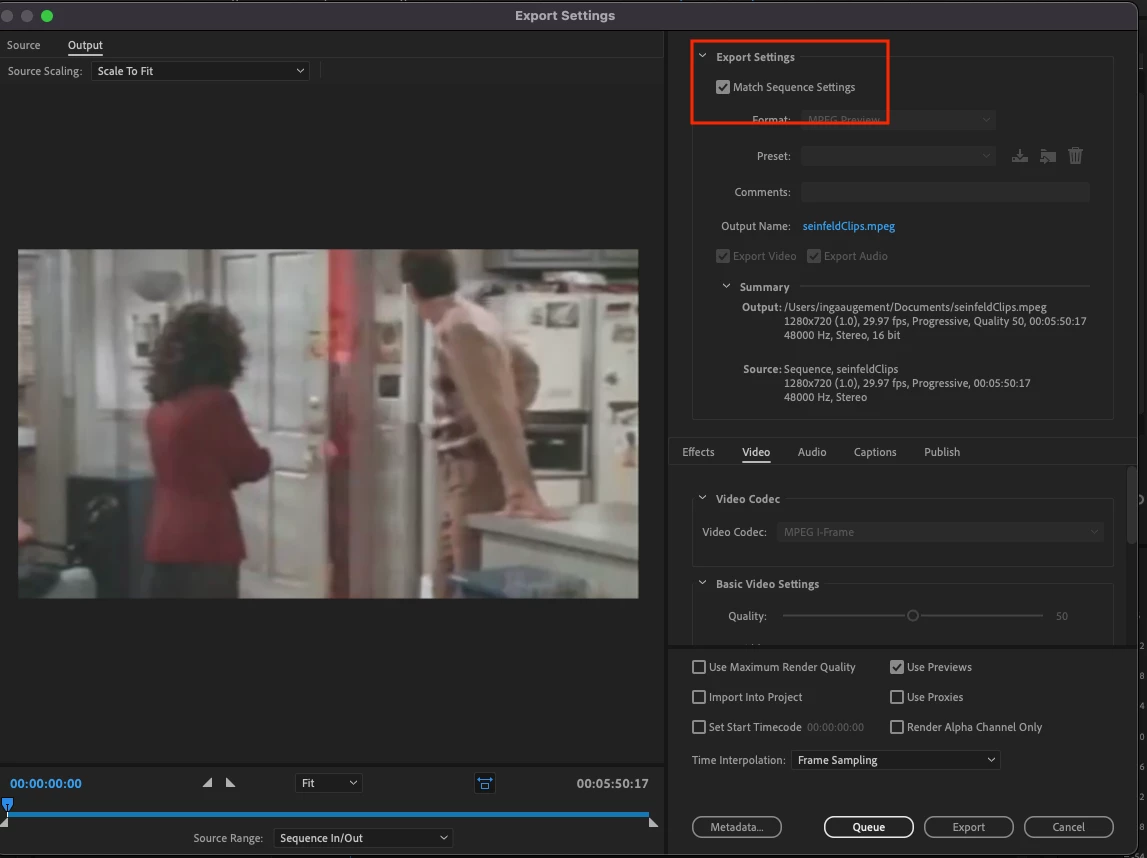Disable the Use Previews checkbox
Viewport: 1147px width, 858px height.
897,667
